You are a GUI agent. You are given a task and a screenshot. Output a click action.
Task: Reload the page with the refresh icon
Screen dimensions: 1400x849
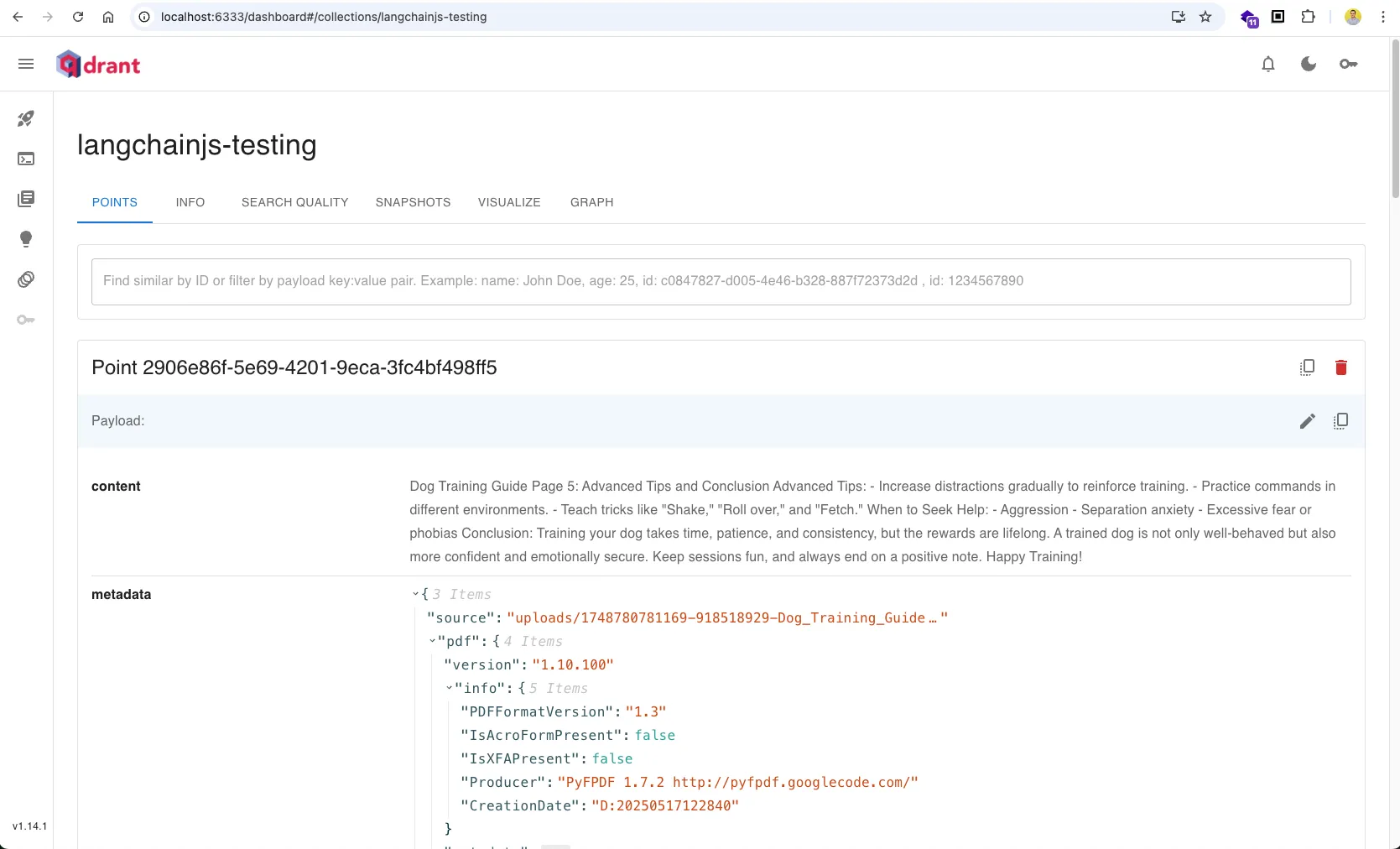tap(78, 17)
